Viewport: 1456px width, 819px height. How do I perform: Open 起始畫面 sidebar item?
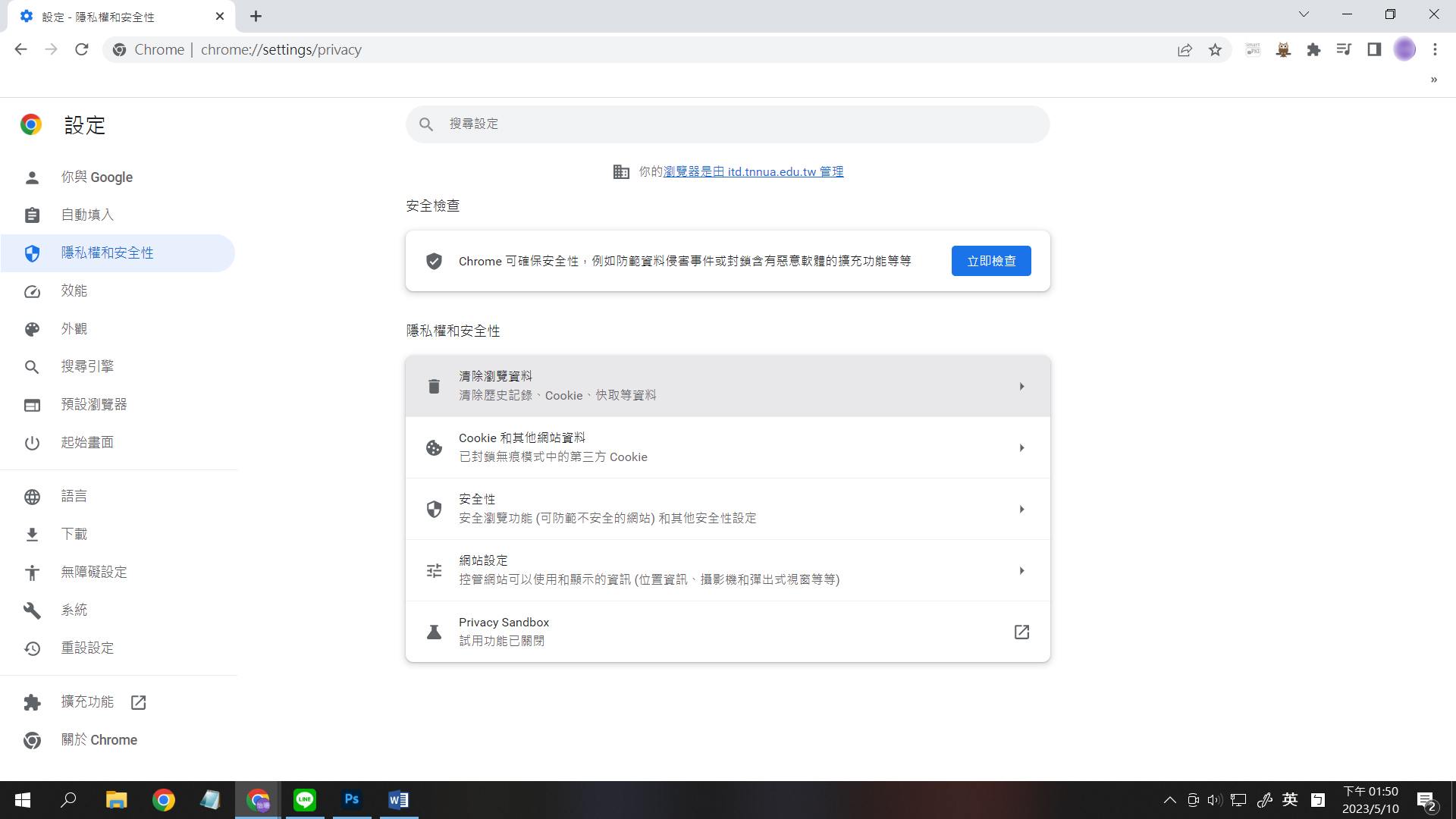click(118, 443)
